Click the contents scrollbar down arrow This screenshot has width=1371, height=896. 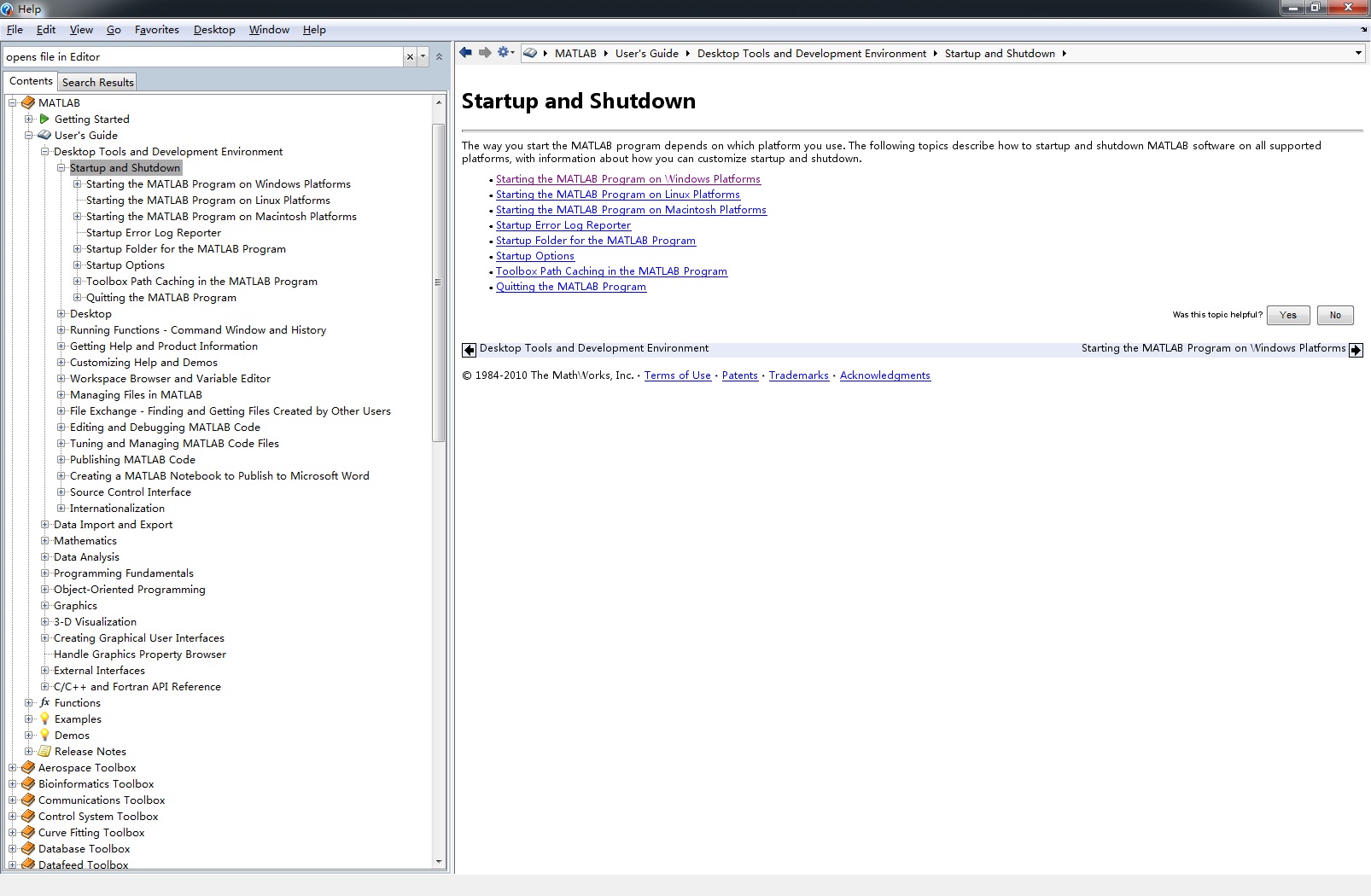coord(439,862)
